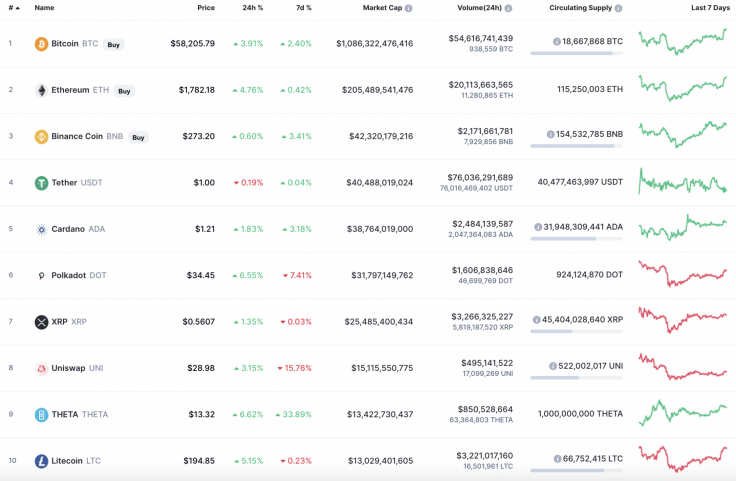
Task: Click the Ethereum diamond logo icon
Action: pyautogui.click(x=41, y=90)
